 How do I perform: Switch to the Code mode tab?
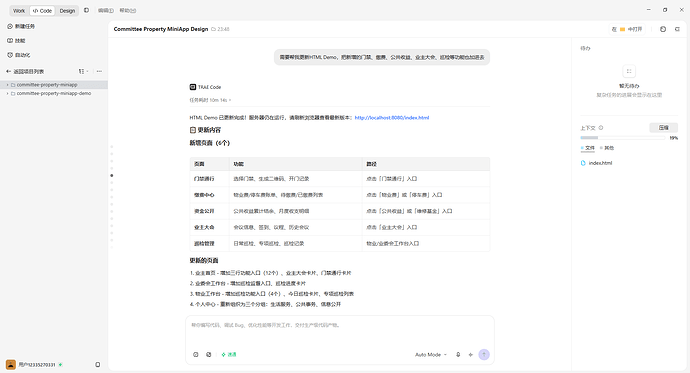[x=42, y=11]
